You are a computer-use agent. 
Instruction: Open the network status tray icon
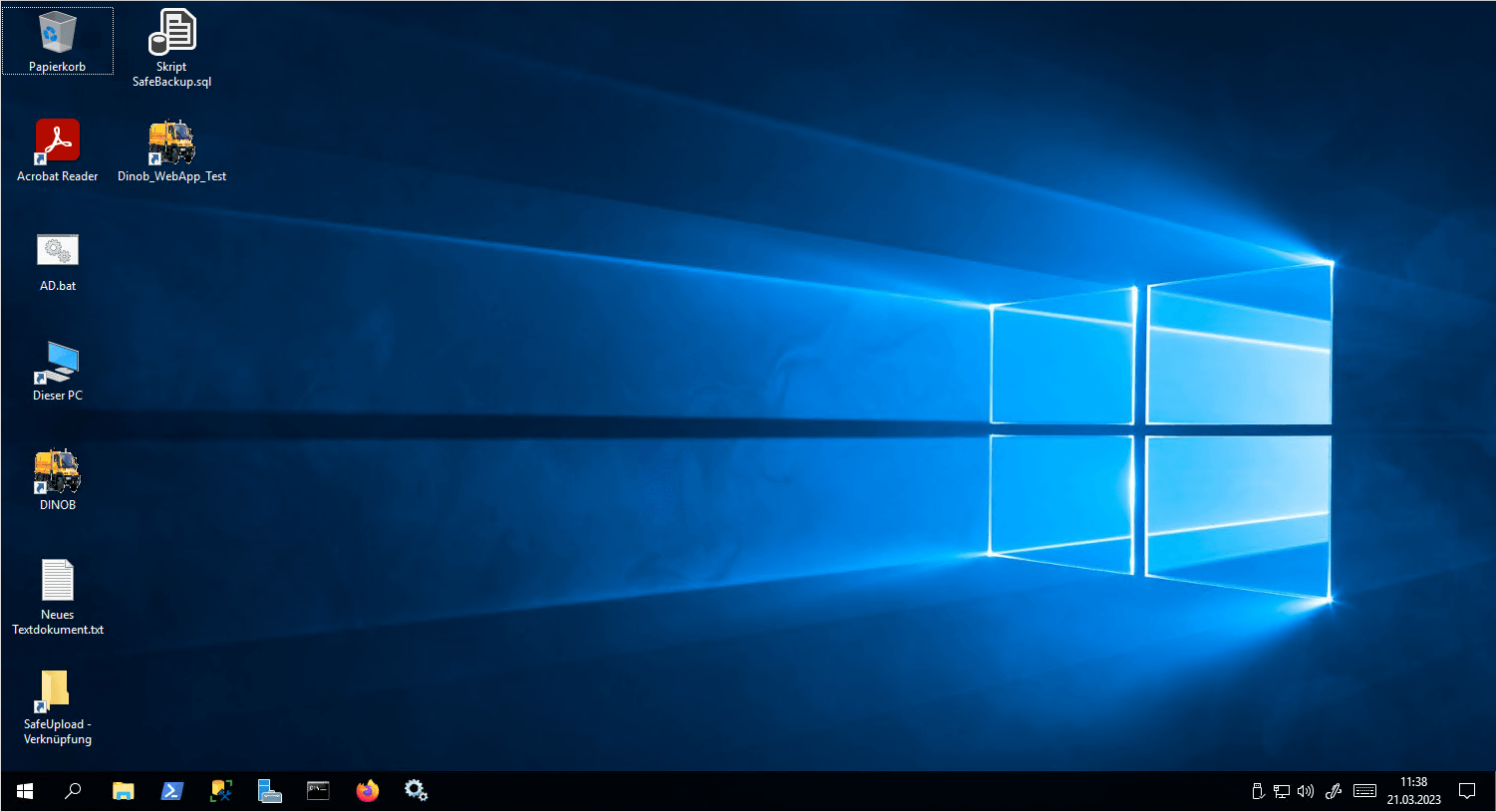(1282, 791)
